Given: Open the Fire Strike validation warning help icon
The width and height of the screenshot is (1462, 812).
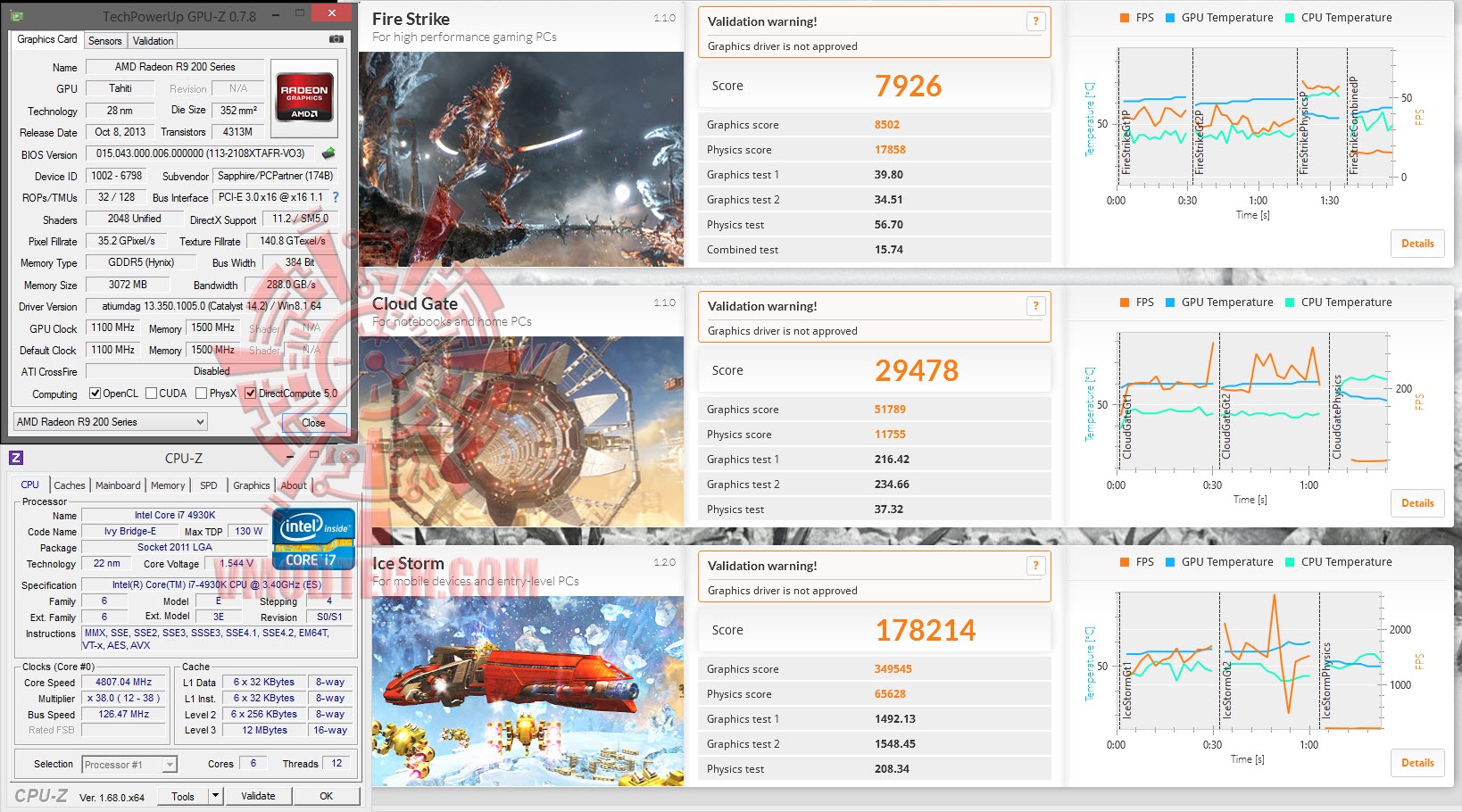Looking at the screenshot, I should [x=1035, y=21].
